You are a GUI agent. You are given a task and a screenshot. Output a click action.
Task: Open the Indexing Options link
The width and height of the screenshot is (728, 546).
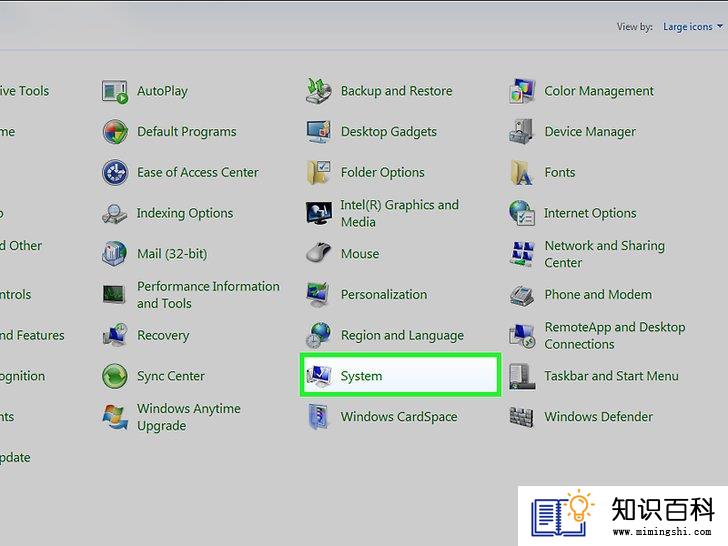[185, 213]
